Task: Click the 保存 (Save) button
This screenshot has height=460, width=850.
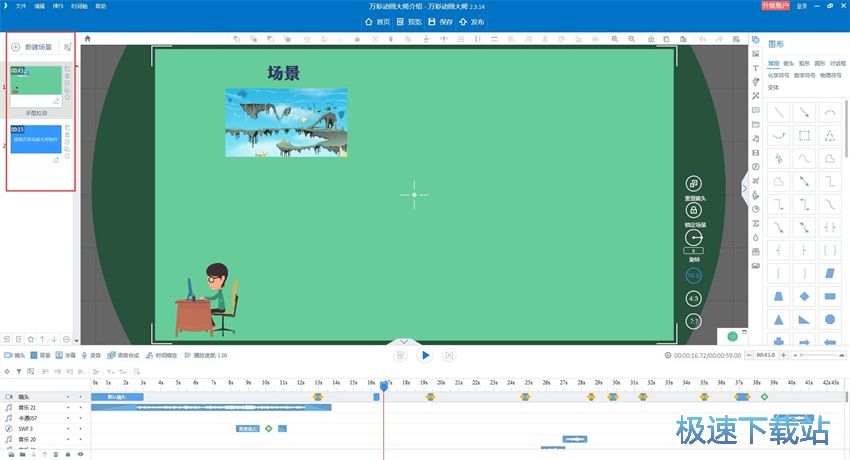Action: pos(440,22)
